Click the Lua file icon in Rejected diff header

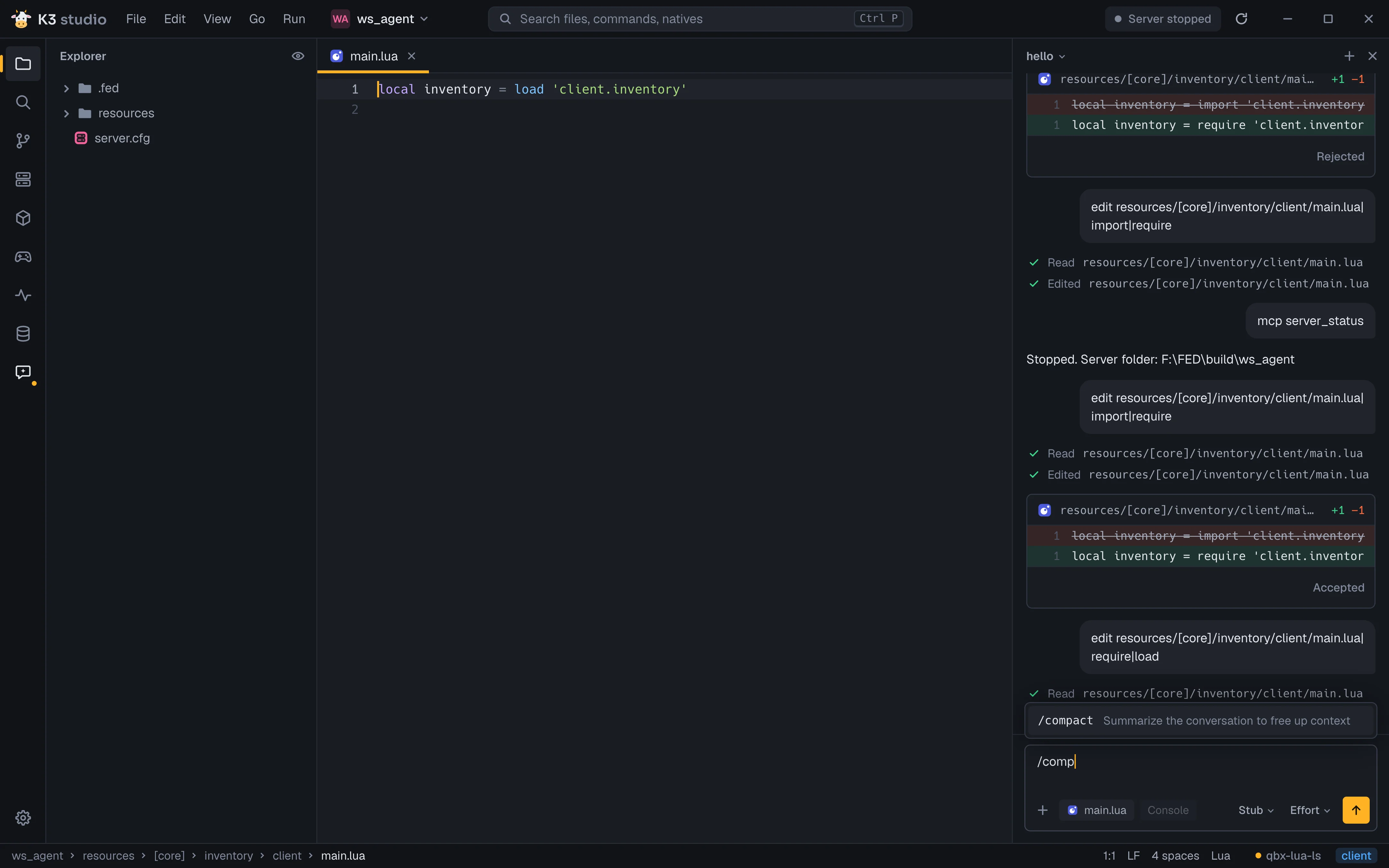(1045, 79)
